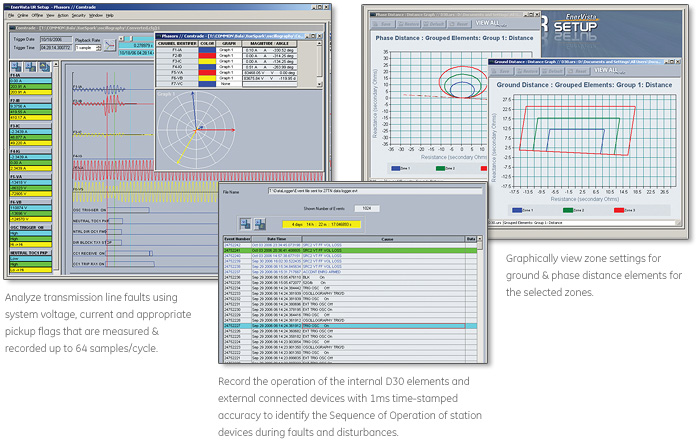Click the Date Time column header in event log
Screen dimensions: 696x440
[x=277, y=239]
